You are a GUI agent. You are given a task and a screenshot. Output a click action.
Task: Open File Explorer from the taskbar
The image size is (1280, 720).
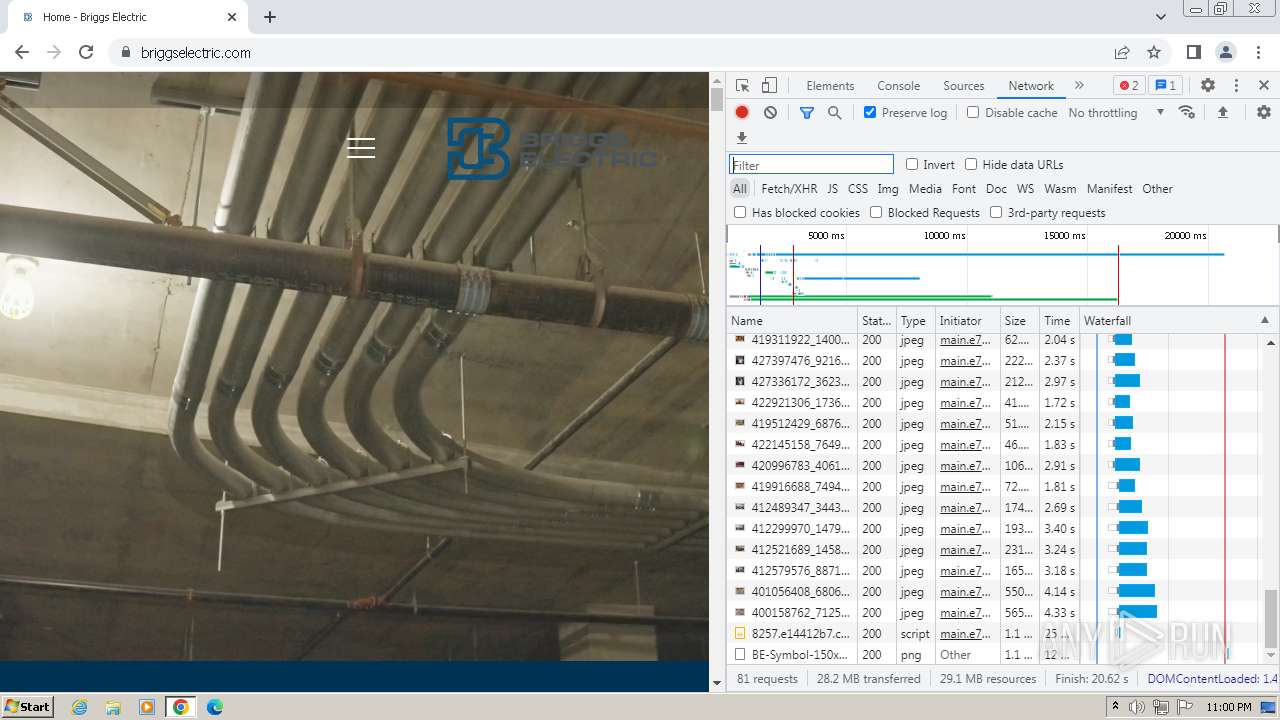[x=113, y=707]
